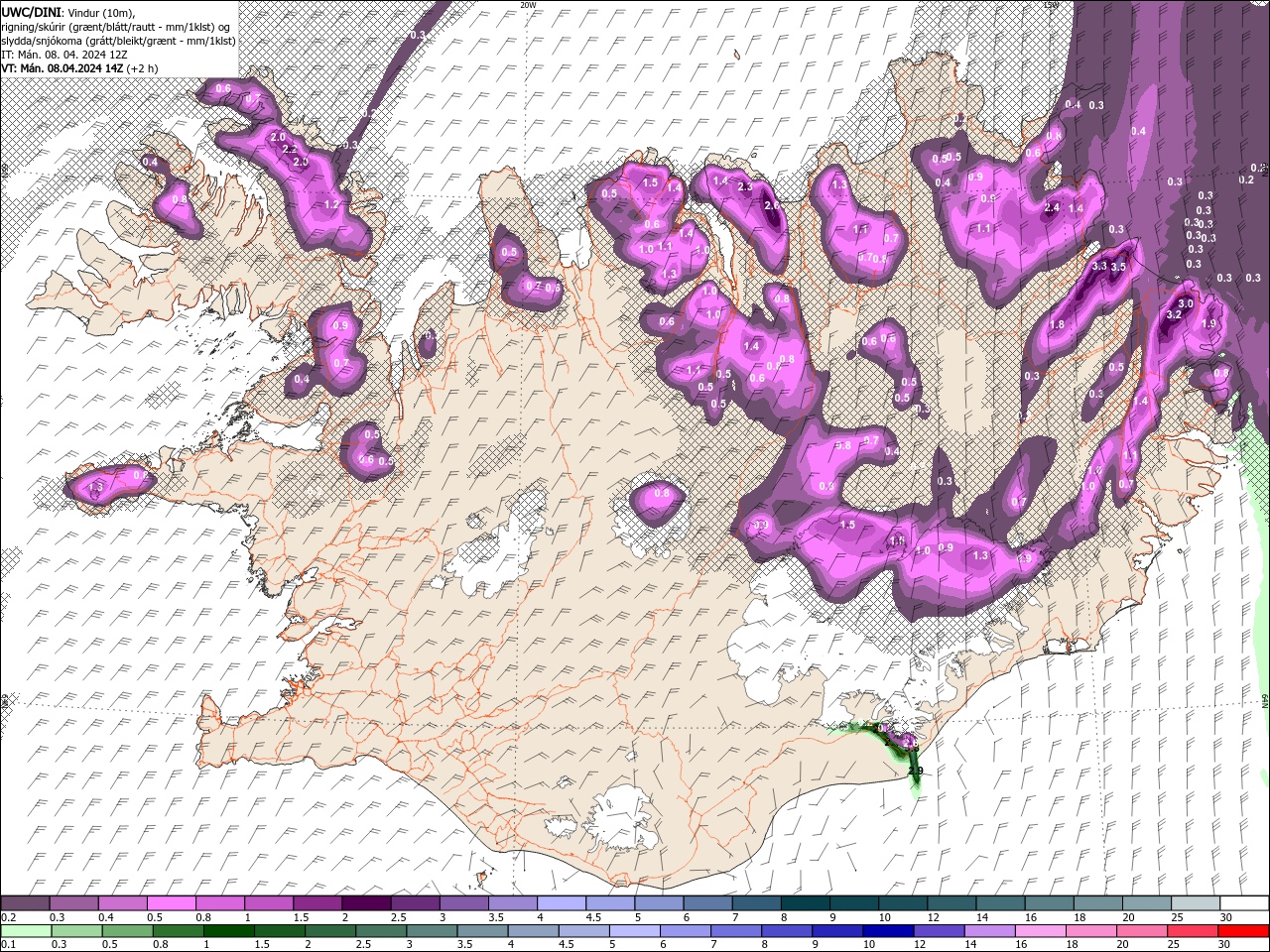The height and width of the screenshot is (952, 1270).
Task: Click map value 3.2 near the east coast
Action: [1174, 314]
